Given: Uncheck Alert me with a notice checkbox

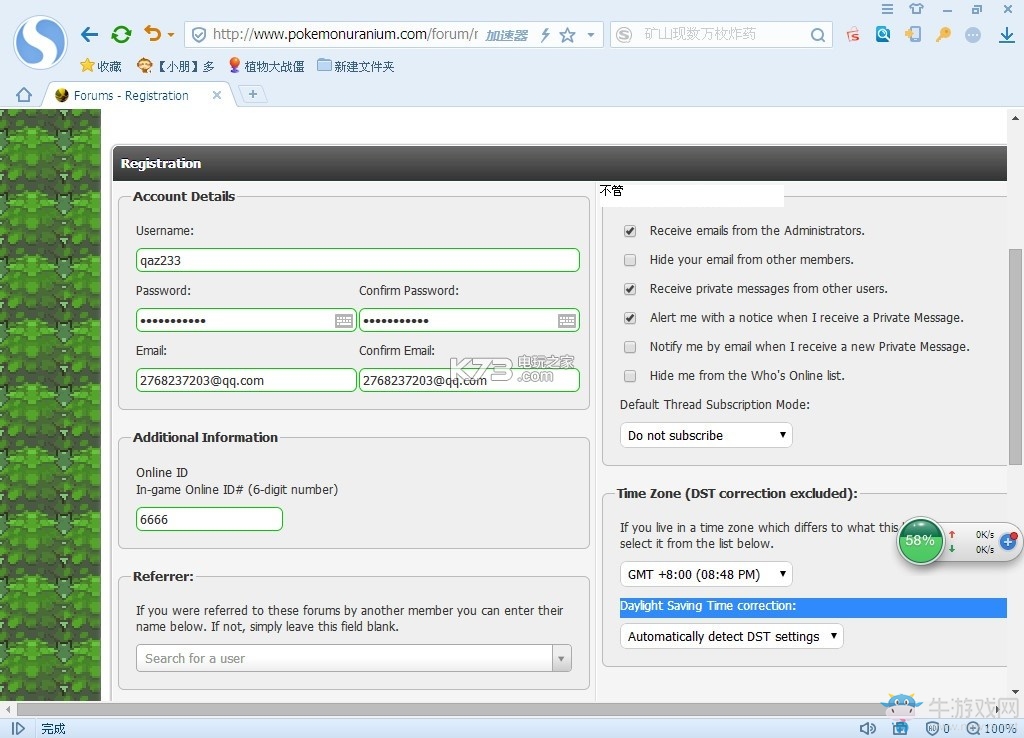Looking at the screenshot, I should pyautogui.click(x=630, y=318).
